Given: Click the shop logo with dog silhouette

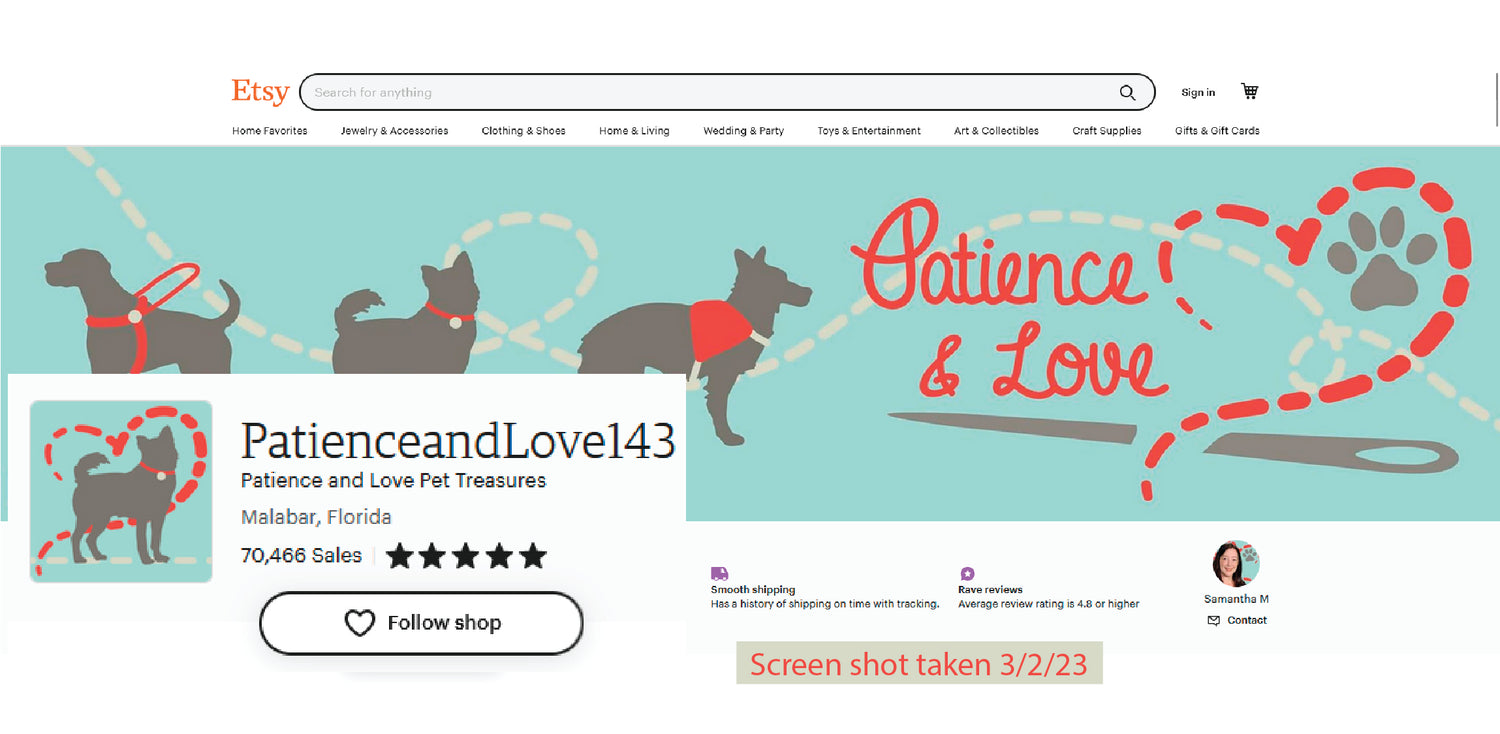Looking at the screenshot, I should 121,491.
